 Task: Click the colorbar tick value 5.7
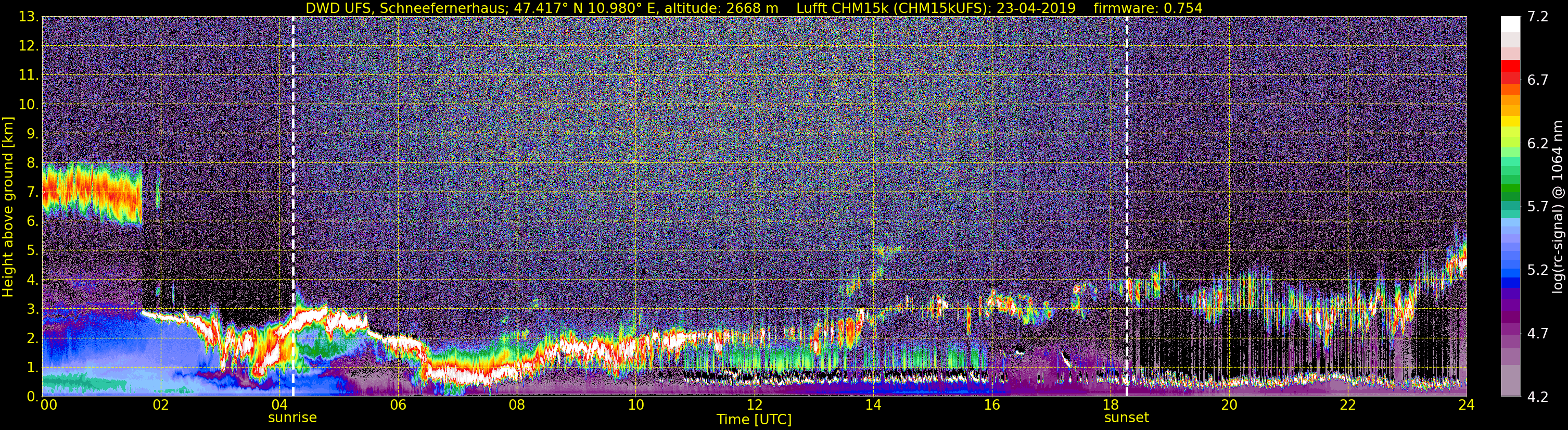(1538, 207)
